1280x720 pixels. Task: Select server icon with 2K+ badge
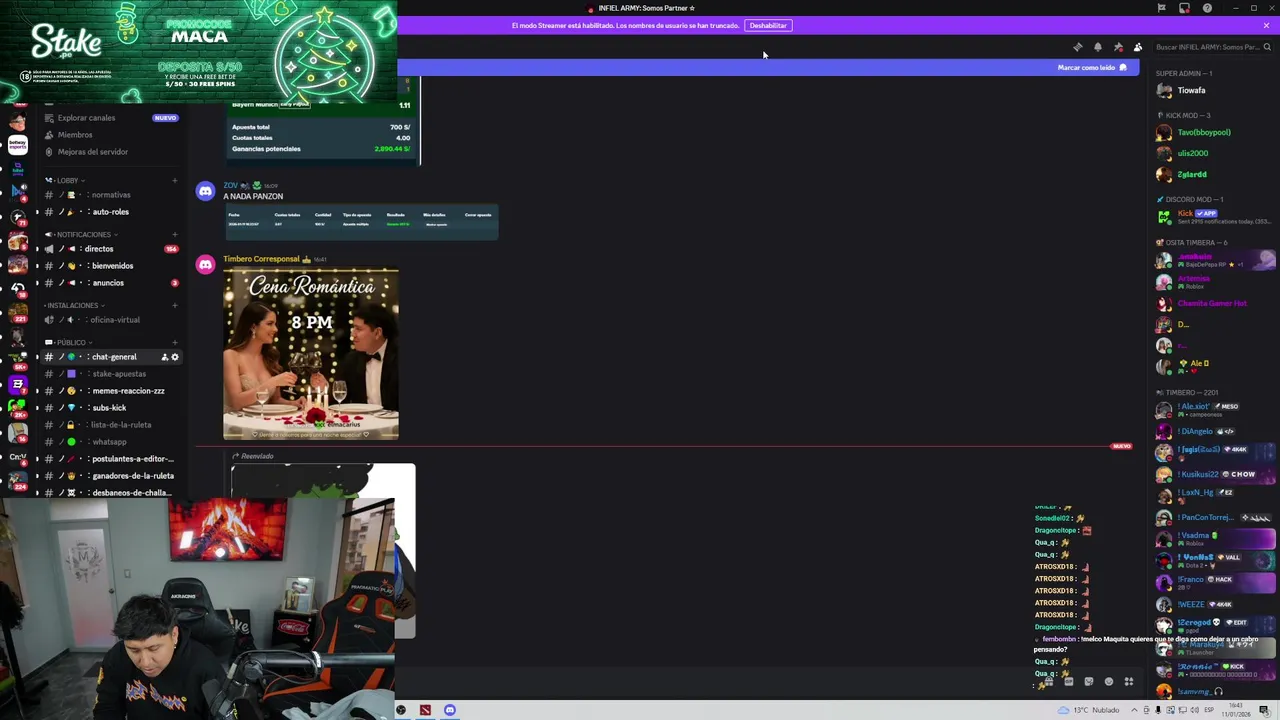[17, 408]
